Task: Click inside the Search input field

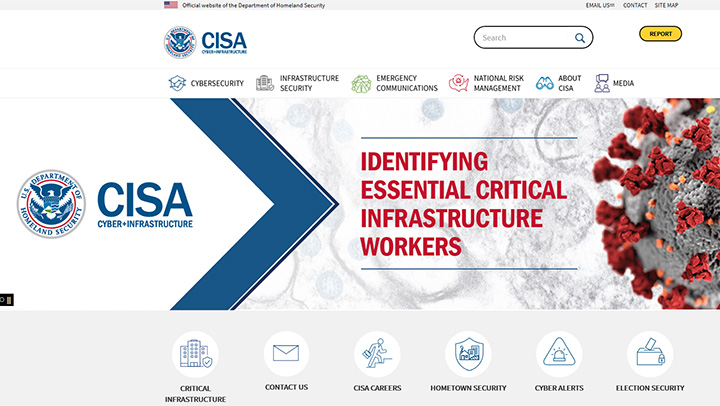Action: coord(523,38)
